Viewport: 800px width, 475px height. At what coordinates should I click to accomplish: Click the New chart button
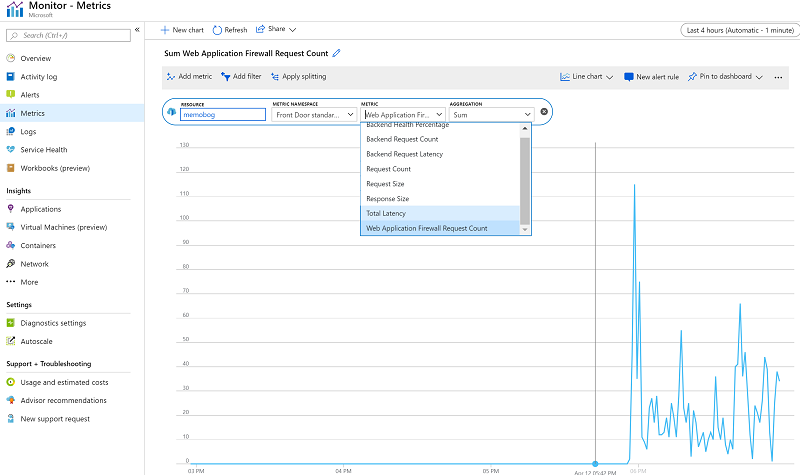tap(182, 30)
